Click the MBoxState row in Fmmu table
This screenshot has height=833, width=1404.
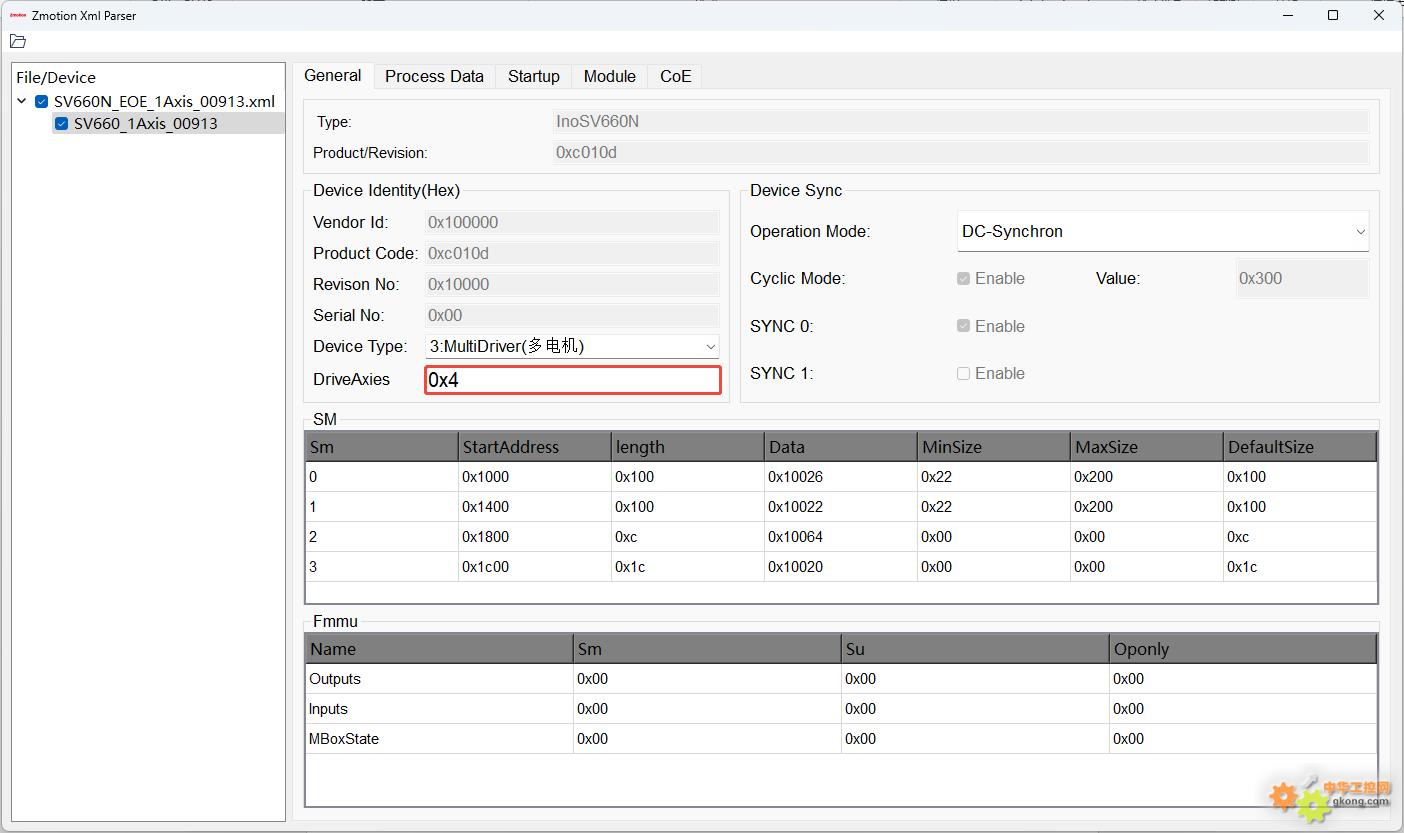(439, 739)
